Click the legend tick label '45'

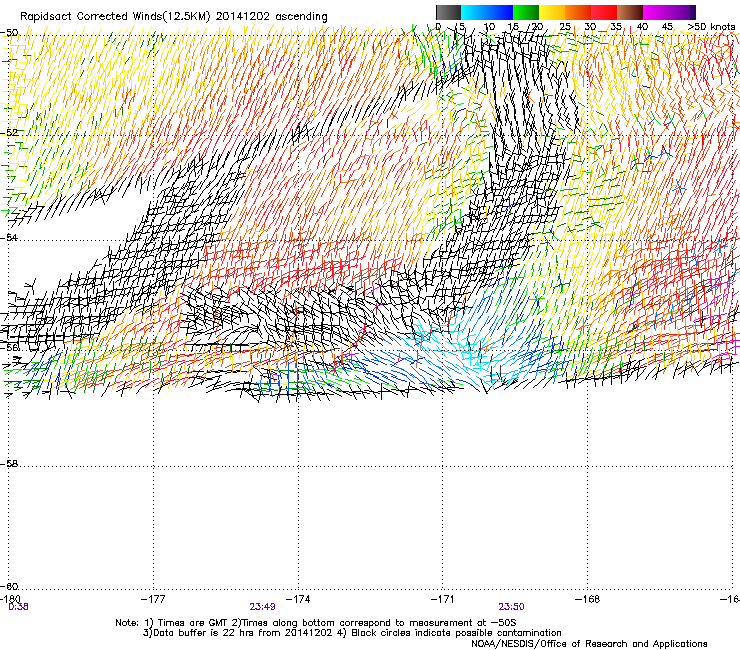(x=667, y=27)
